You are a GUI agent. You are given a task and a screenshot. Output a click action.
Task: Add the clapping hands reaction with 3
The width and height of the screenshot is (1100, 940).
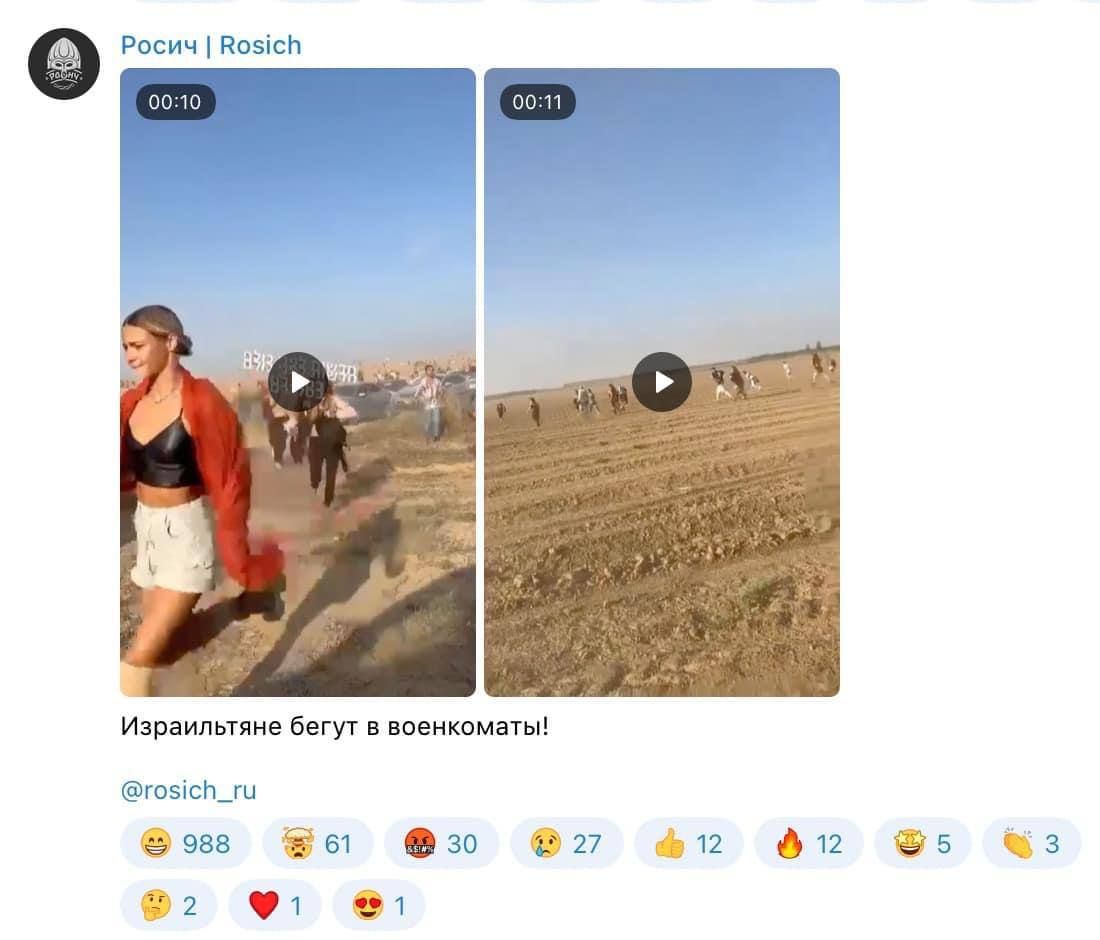[x=1031, y=843]
